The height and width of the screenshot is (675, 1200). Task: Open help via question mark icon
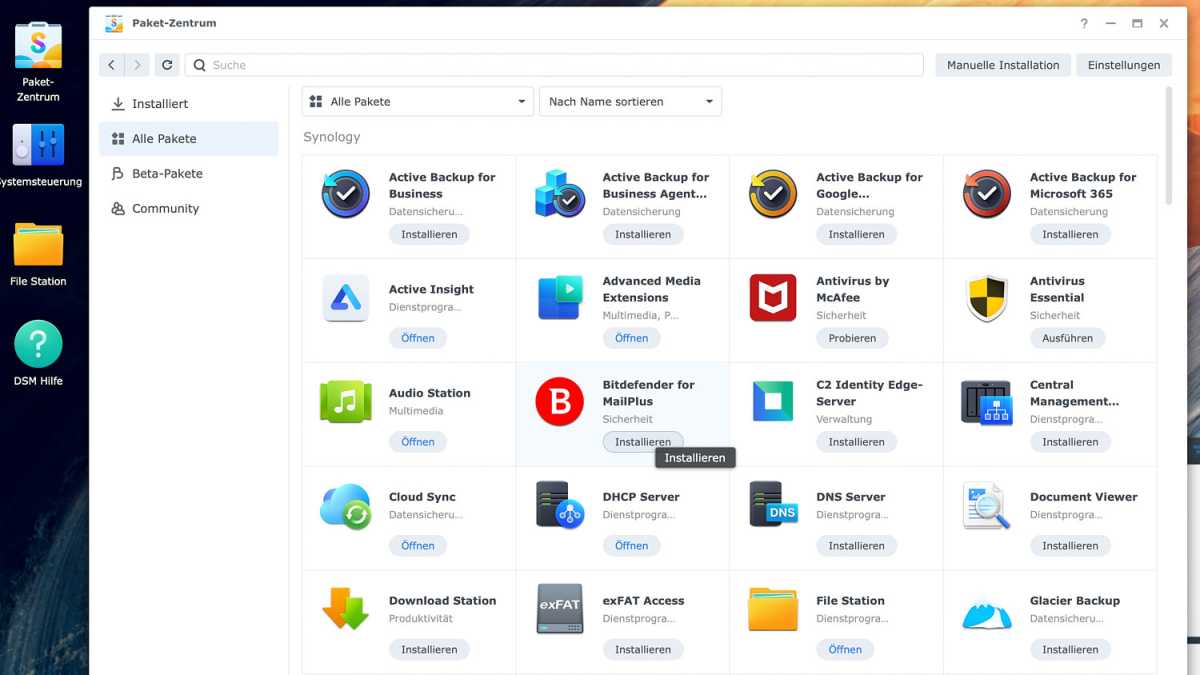click(1084, 23)
